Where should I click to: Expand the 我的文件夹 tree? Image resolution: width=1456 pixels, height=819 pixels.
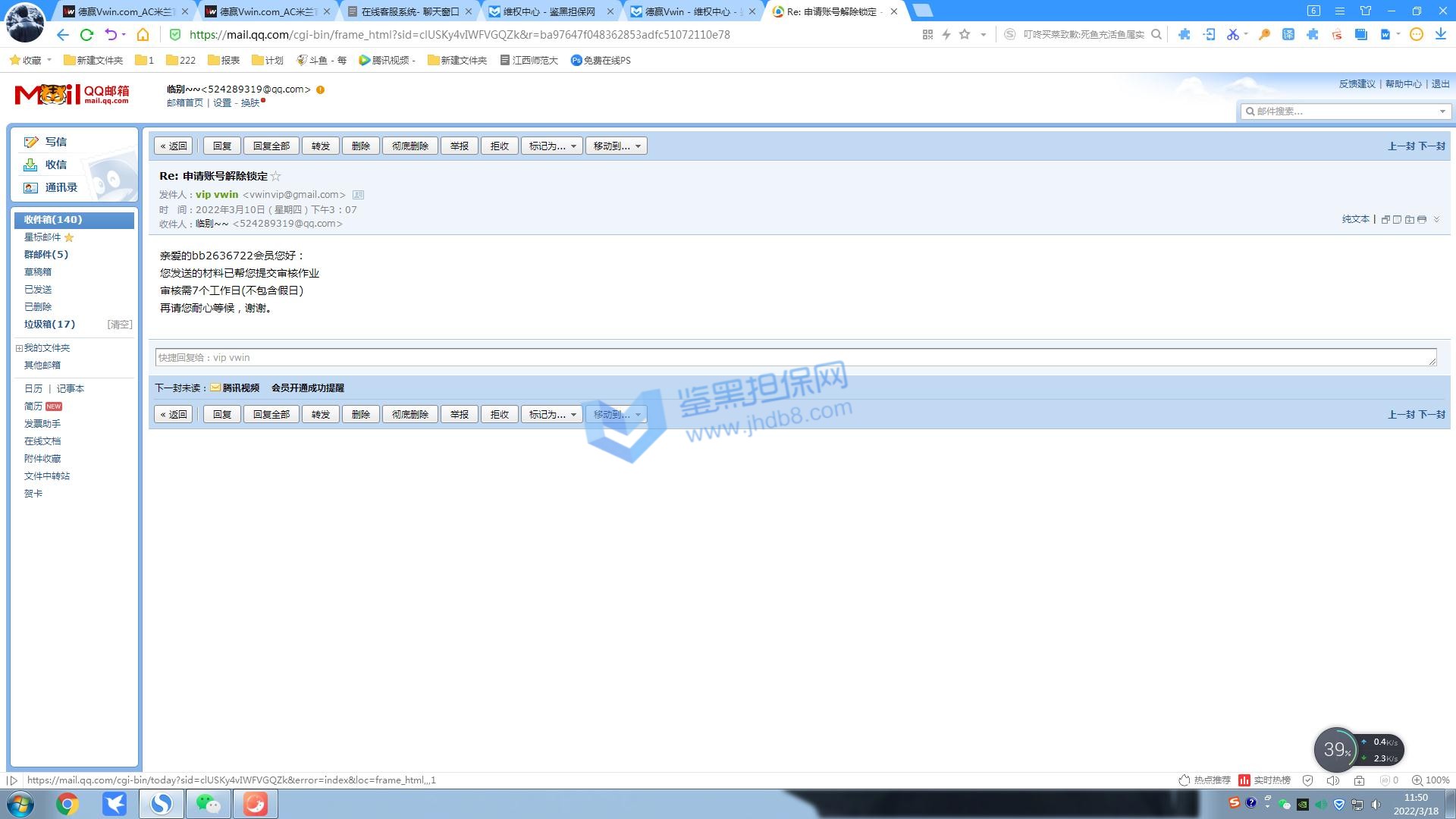click(x=19, y=348)
